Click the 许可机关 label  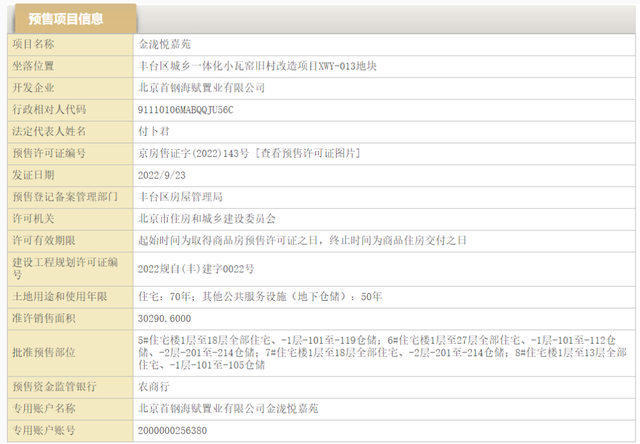pyautogui.click(x=33, y=219)
